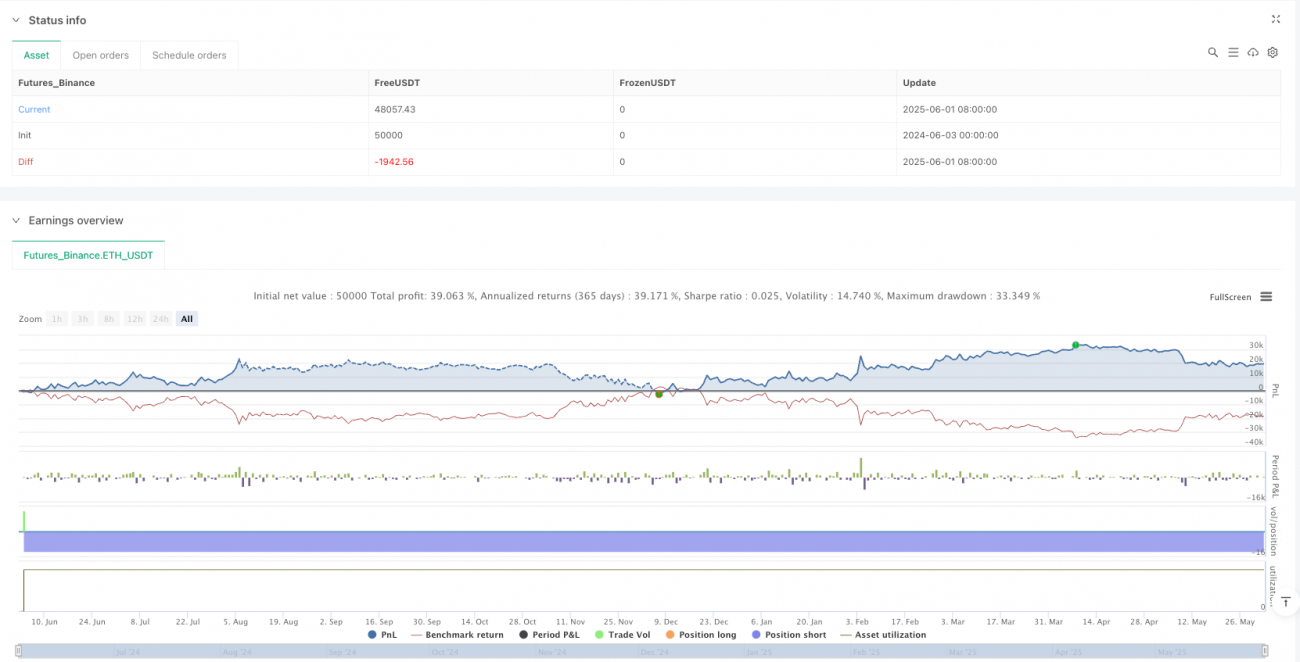Click the left handle of range navigator

20,651
